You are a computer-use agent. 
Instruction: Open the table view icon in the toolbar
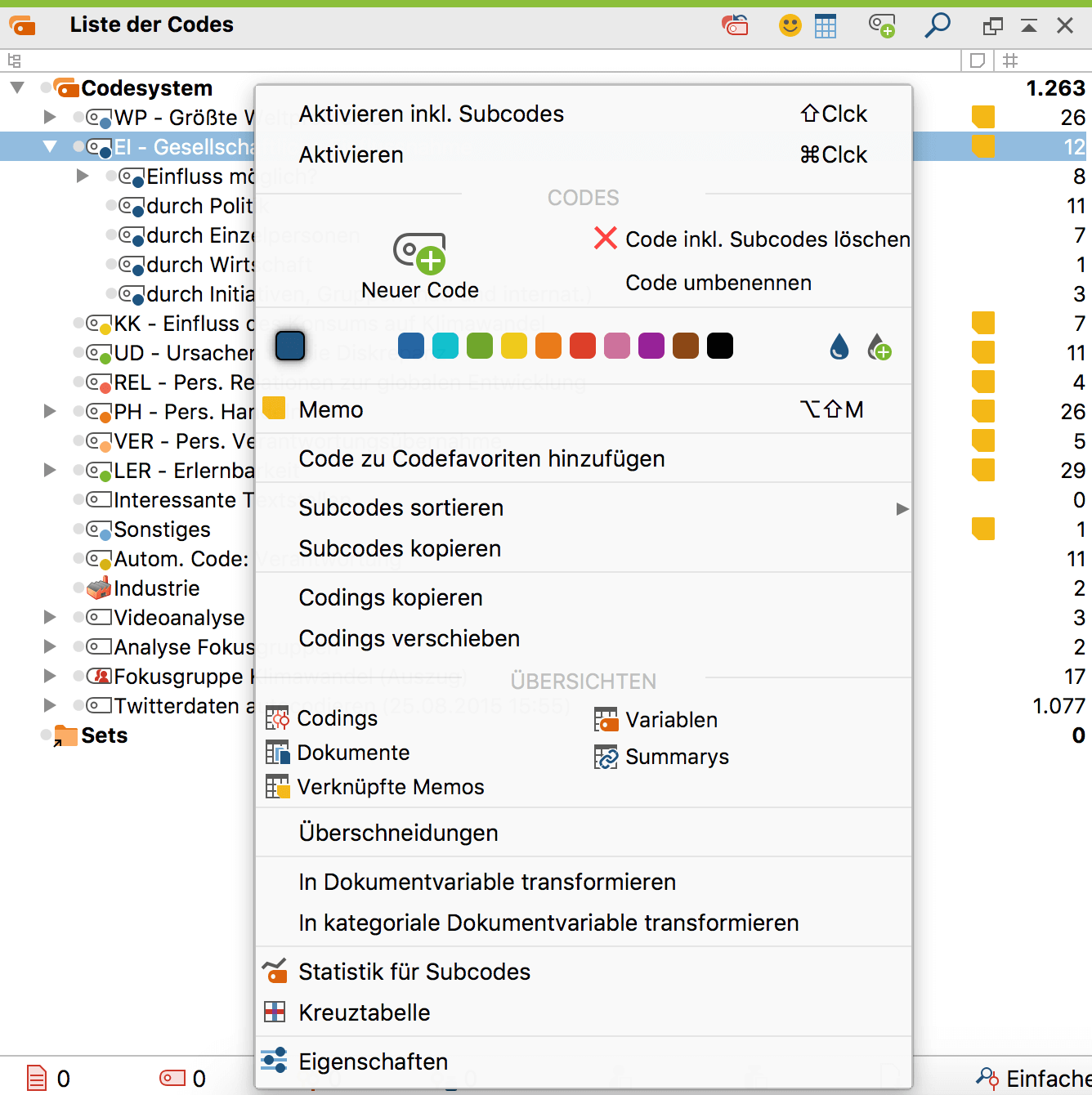[826, 25]
